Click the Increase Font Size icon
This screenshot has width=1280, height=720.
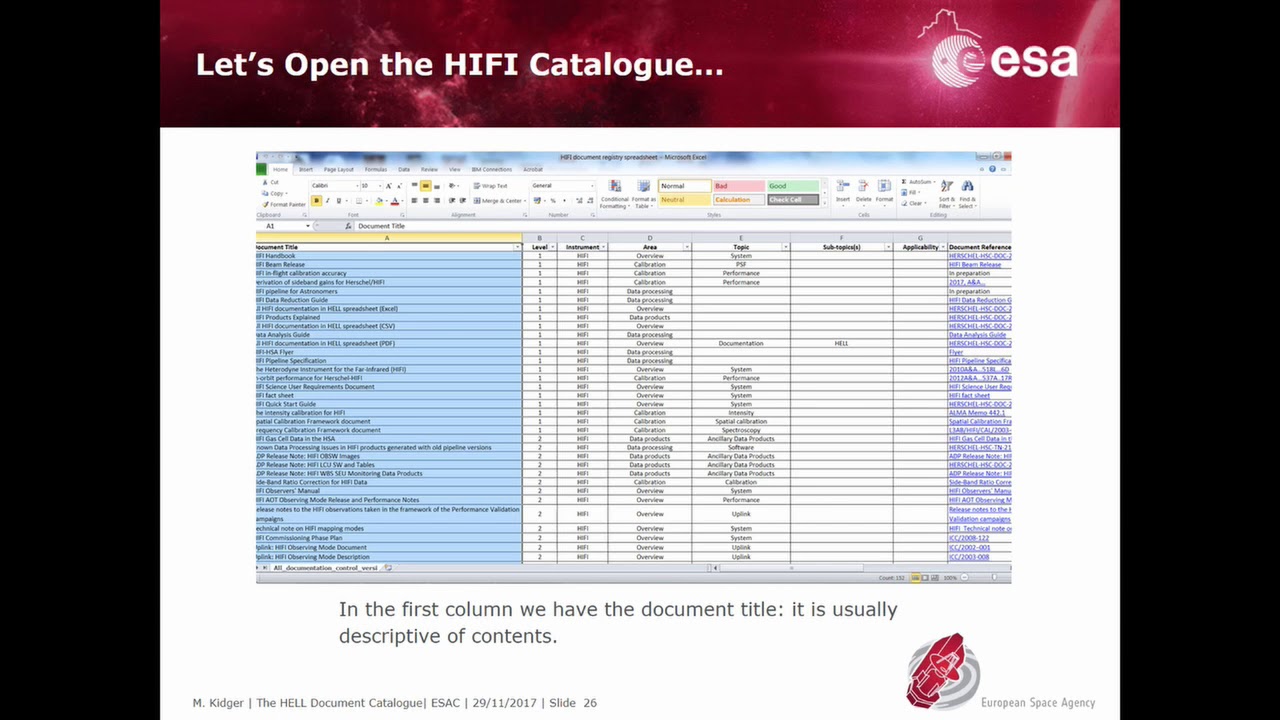389,186
